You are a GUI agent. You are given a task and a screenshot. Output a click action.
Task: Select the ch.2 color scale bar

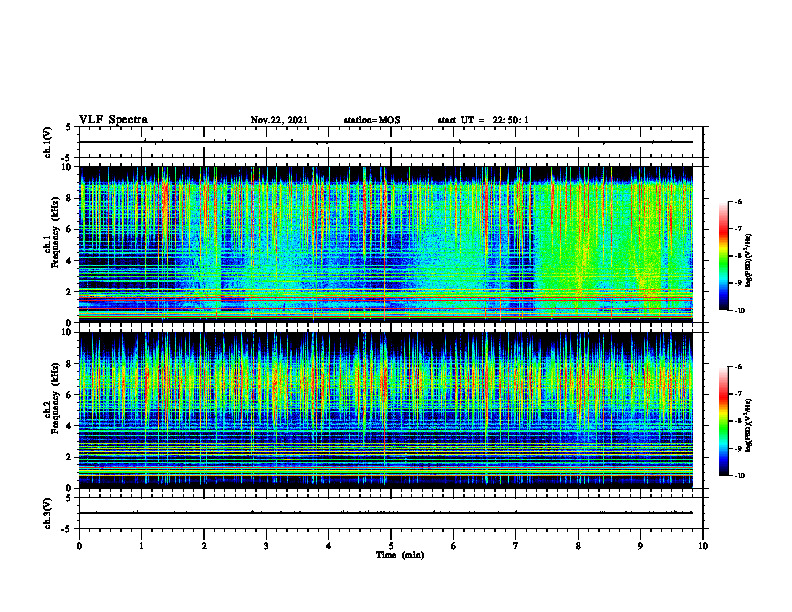(x=723, y=421)
